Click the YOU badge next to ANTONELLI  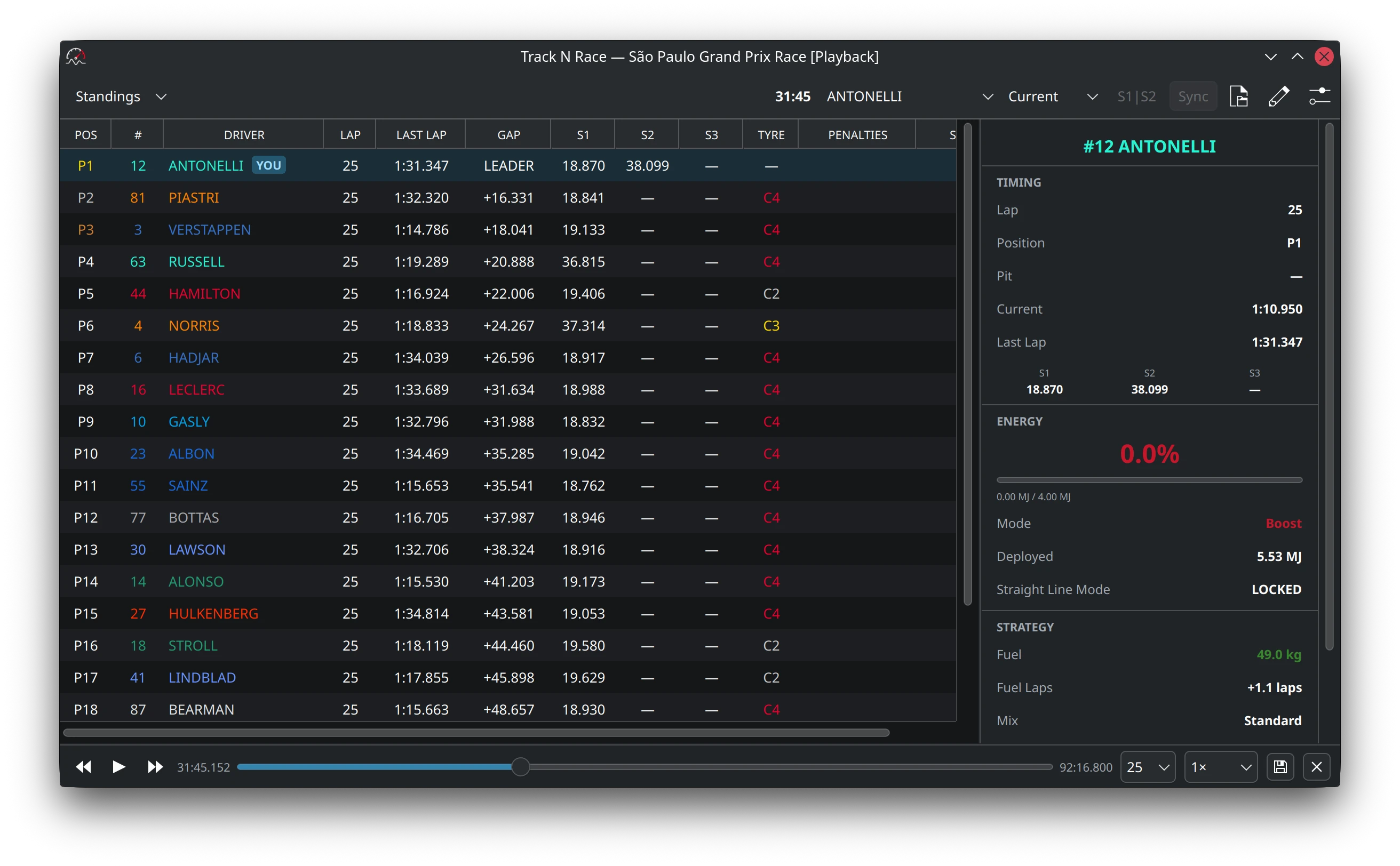[x=268, y=165]
